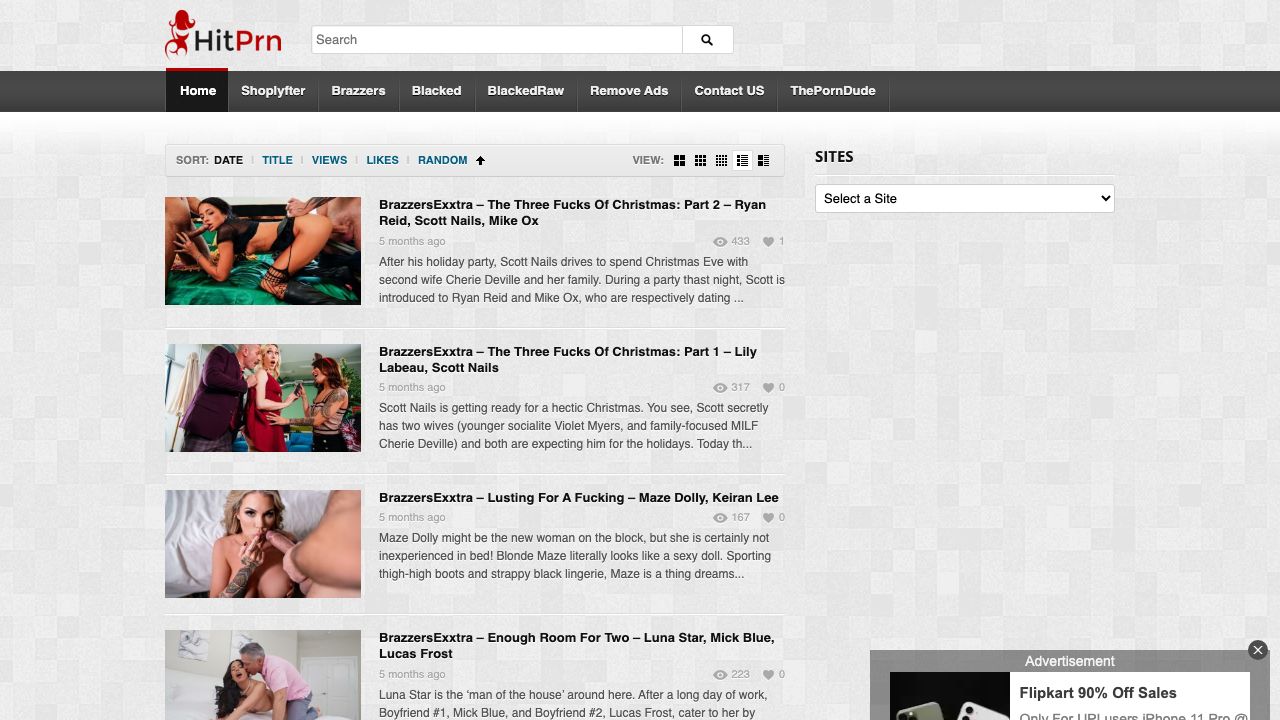Switch to the three-column grid view
Screen dimensions: 1280x720
(700, 160)
